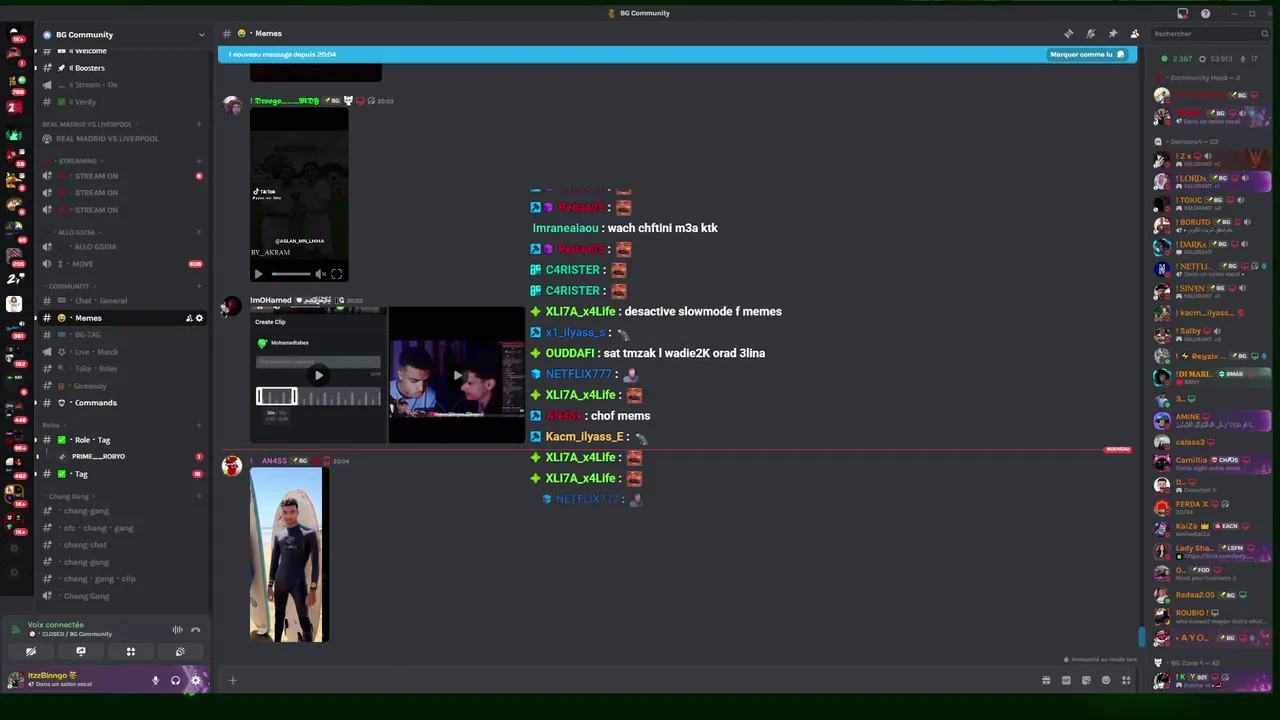The width and height of the screenshot is (1280, 720).
Task: Click Marquer comme lu button
Action: [1087, 54]
